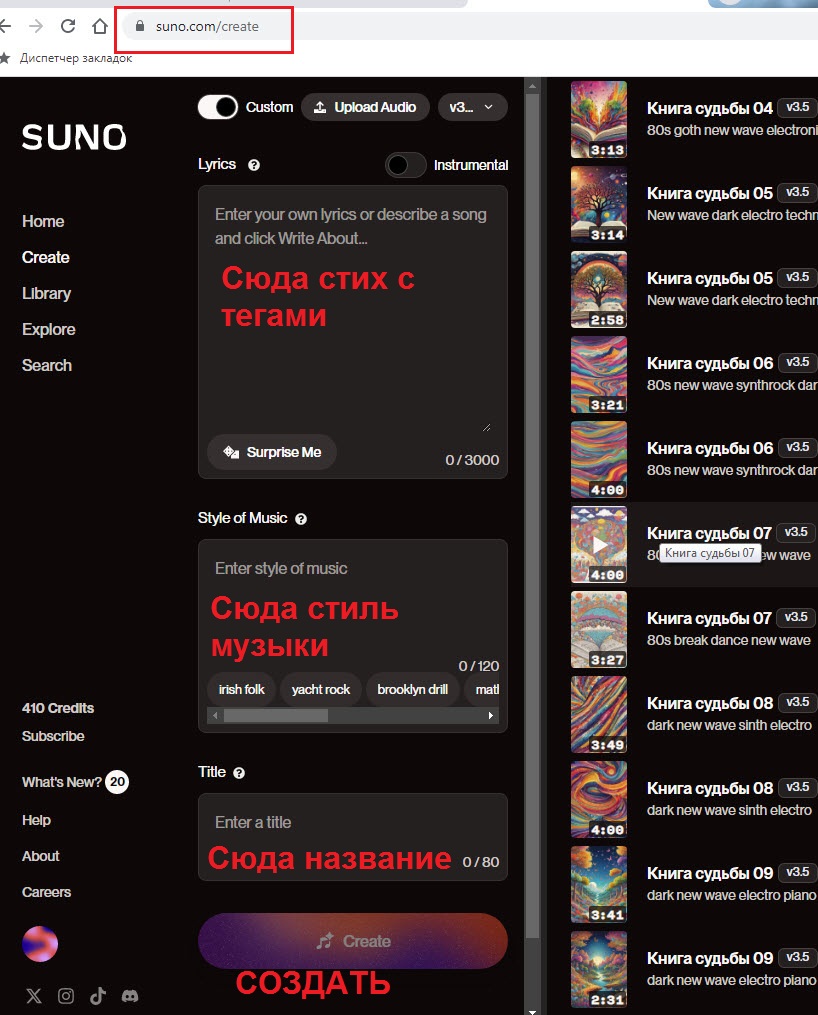Open Create in sidebar
Screen dimensions: 818x1015
45,257
